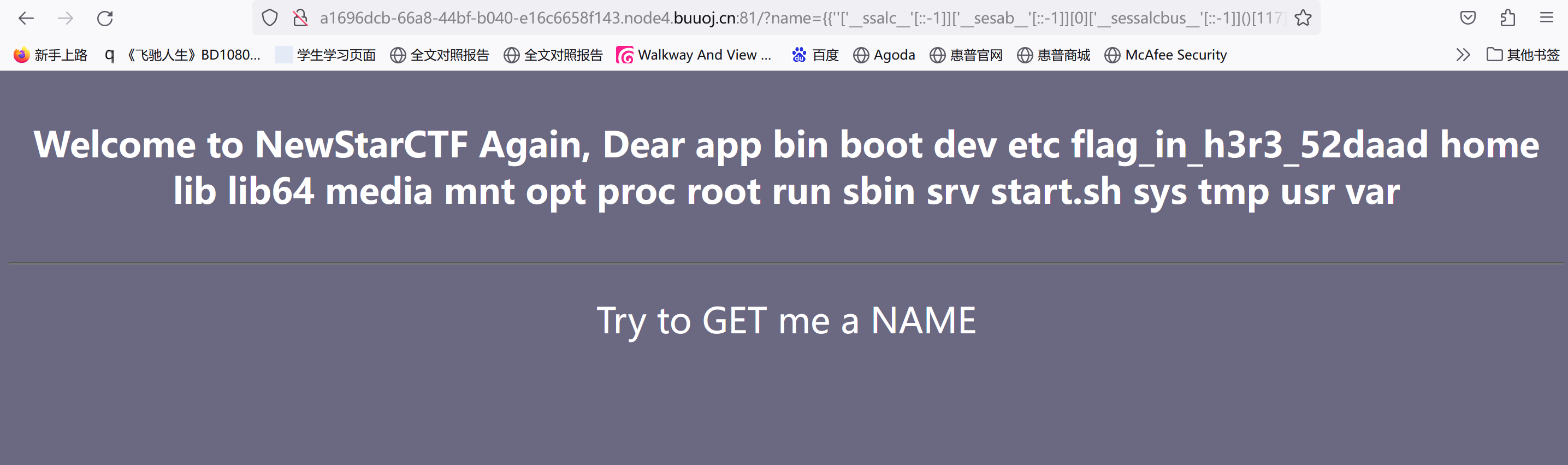Open the Walkway And View bookmark
Viewport: 1568px width, 465px height.
pos(694,55)
